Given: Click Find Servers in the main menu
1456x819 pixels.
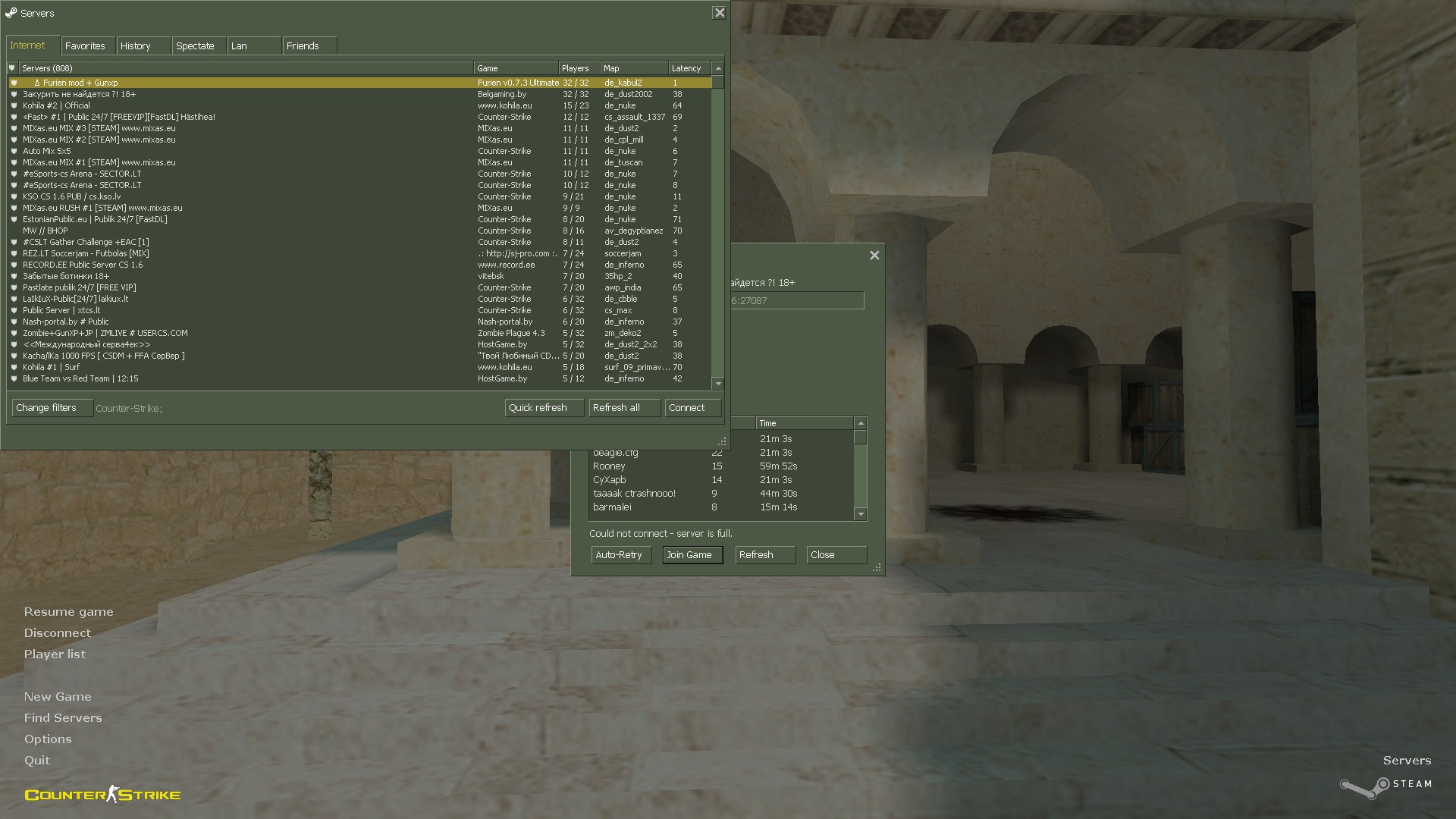Looking at the screenshot, I should [x=63, y=718].
